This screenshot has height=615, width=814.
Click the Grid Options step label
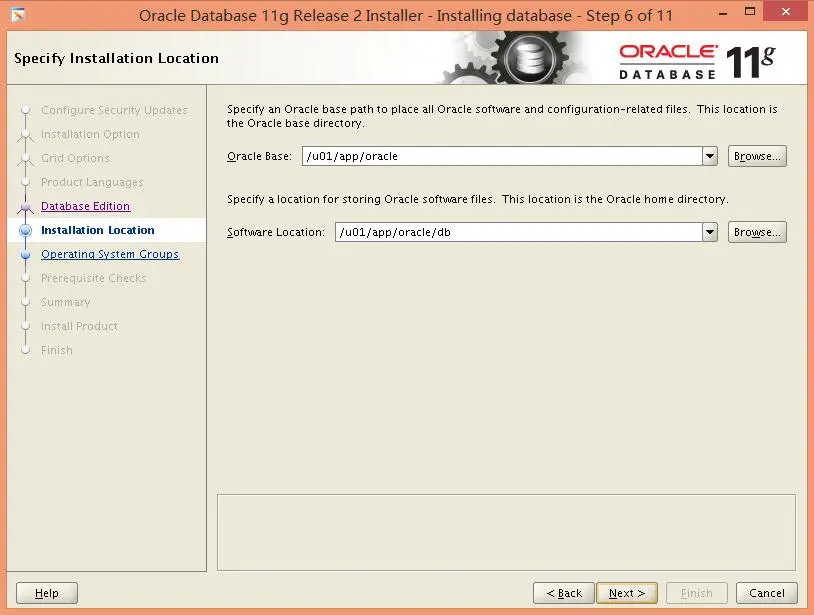pos(75,158)
